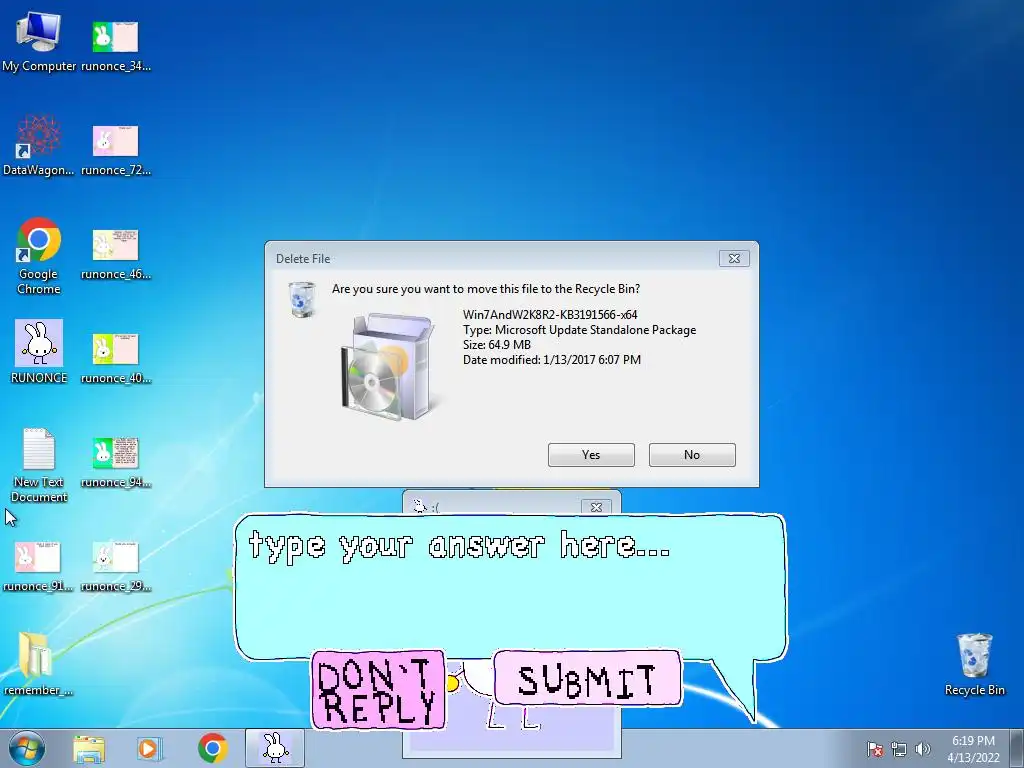
Task: Select the DataWagon shortcut icon
Action: click(x=39, y=146)
